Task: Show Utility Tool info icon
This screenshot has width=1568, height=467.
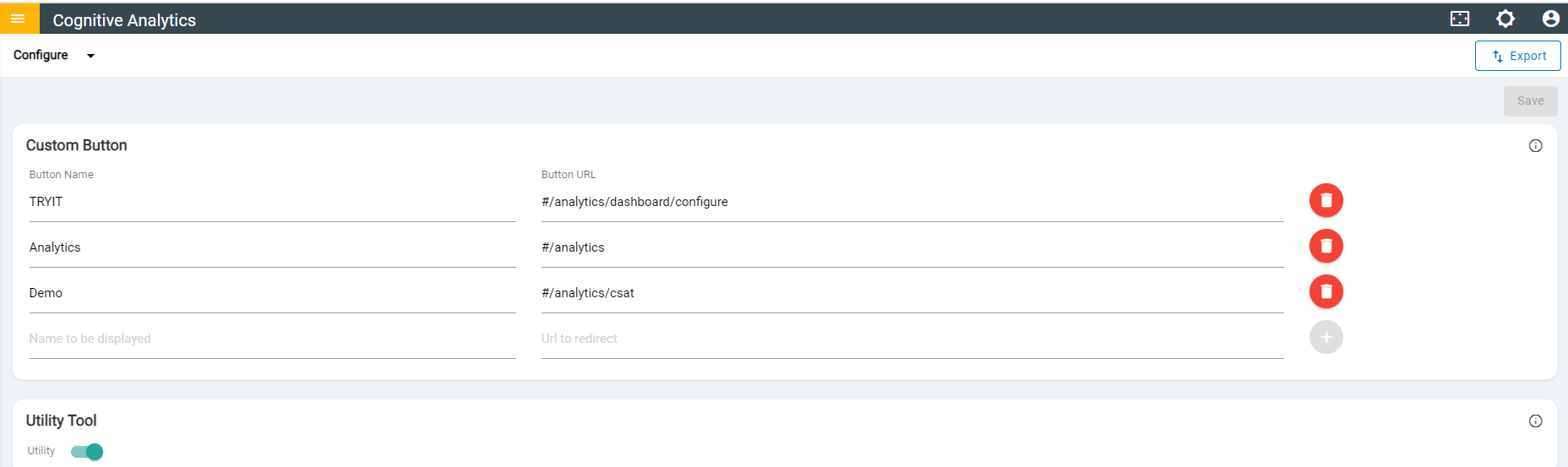Action: 1535,421
